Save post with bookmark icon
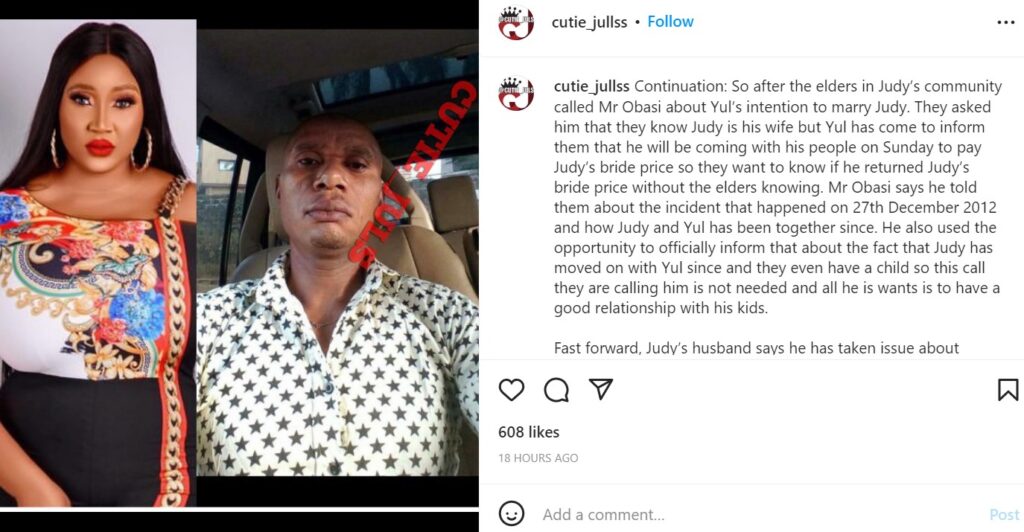The height and width of the screenshot is (532, 1024). pyautogui.click(x=1008, y=390)
